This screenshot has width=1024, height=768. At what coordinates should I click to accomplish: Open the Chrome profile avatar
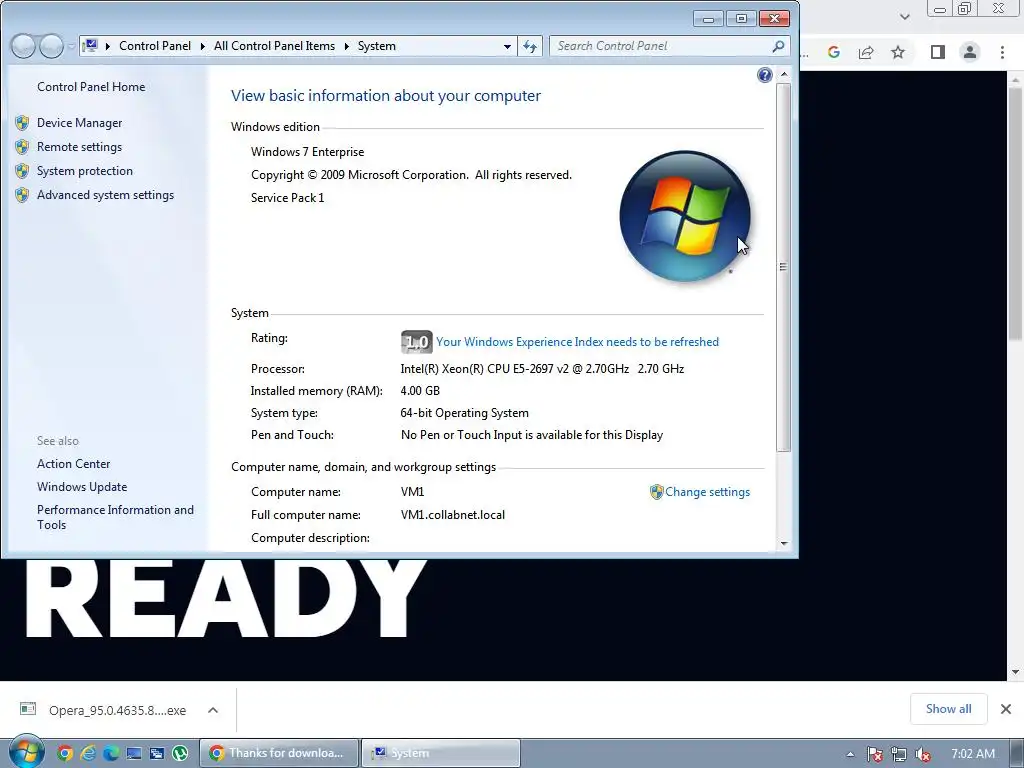point(970,52)
